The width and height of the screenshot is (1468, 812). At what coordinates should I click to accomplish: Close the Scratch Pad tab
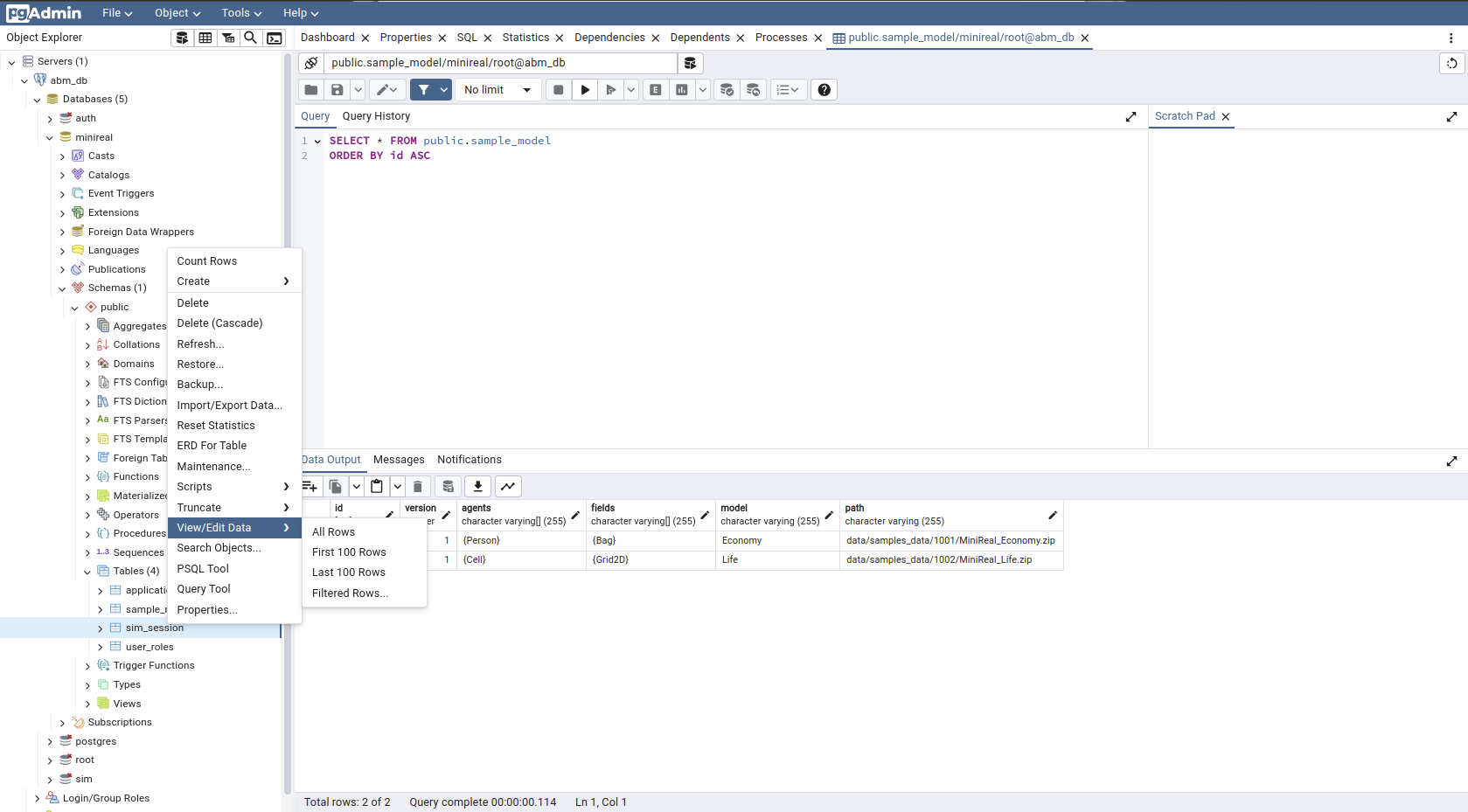coord(1226,116)
